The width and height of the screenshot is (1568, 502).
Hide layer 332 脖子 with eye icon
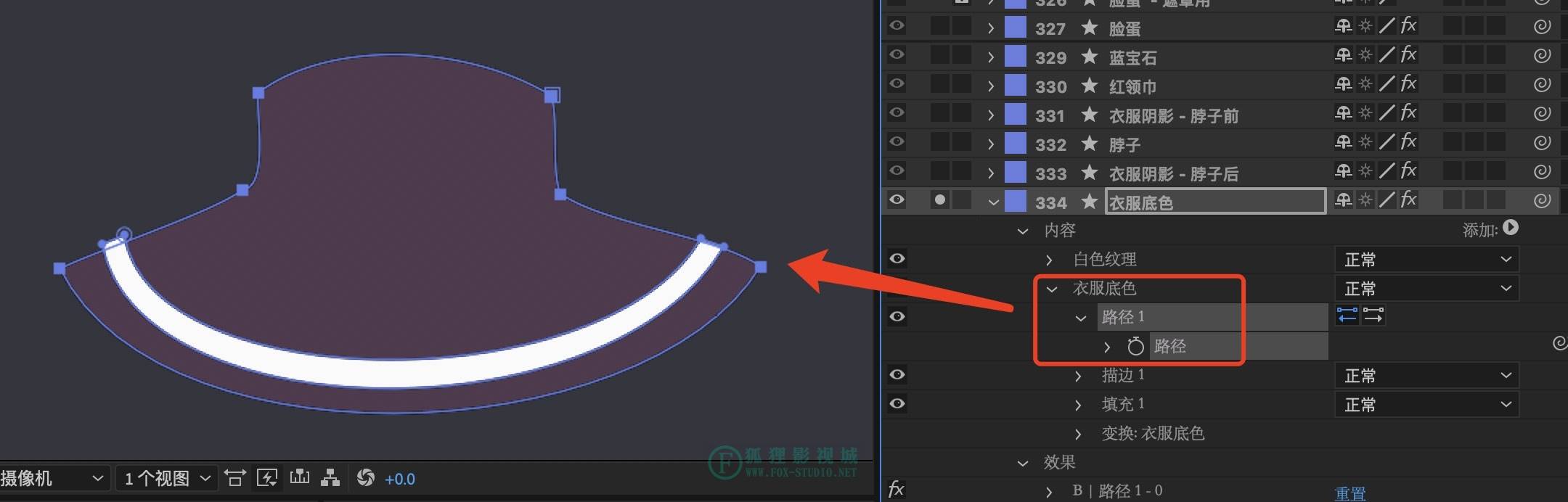897,142
